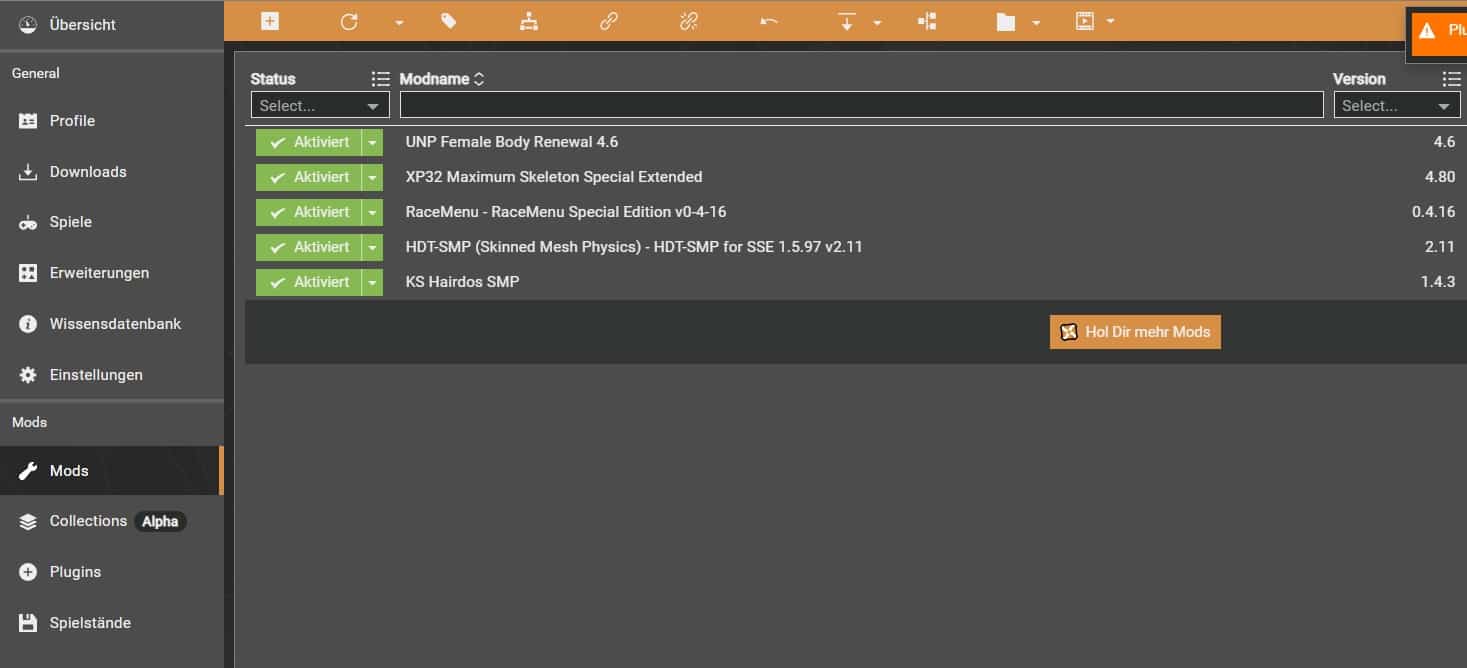Click the Status column header
Screen dimensions: 1467x668
273,79
